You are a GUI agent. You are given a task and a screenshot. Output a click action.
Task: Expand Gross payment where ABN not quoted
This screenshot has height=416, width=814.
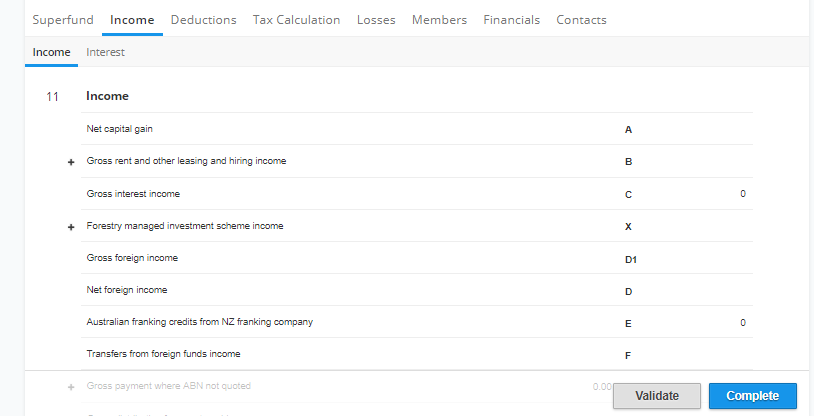[71, 387]
